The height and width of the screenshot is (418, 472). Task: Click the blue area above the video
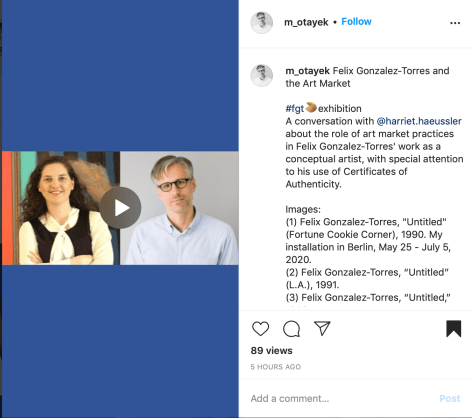coord(120,76)
